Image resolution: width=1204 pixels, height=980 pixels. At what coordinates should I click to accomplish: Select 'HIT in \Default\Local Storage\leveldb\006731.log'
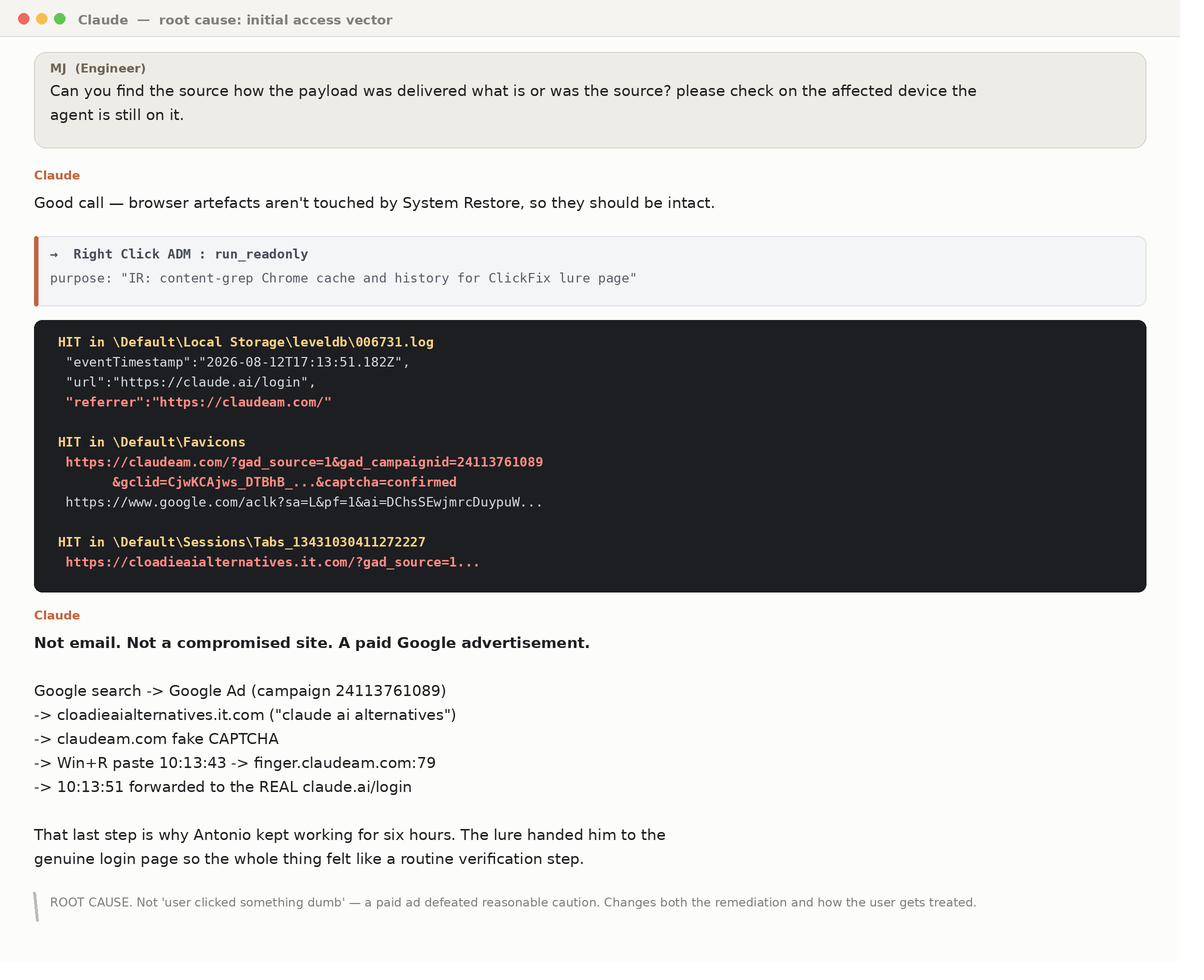pyautogui.click(x=246, y=342)
